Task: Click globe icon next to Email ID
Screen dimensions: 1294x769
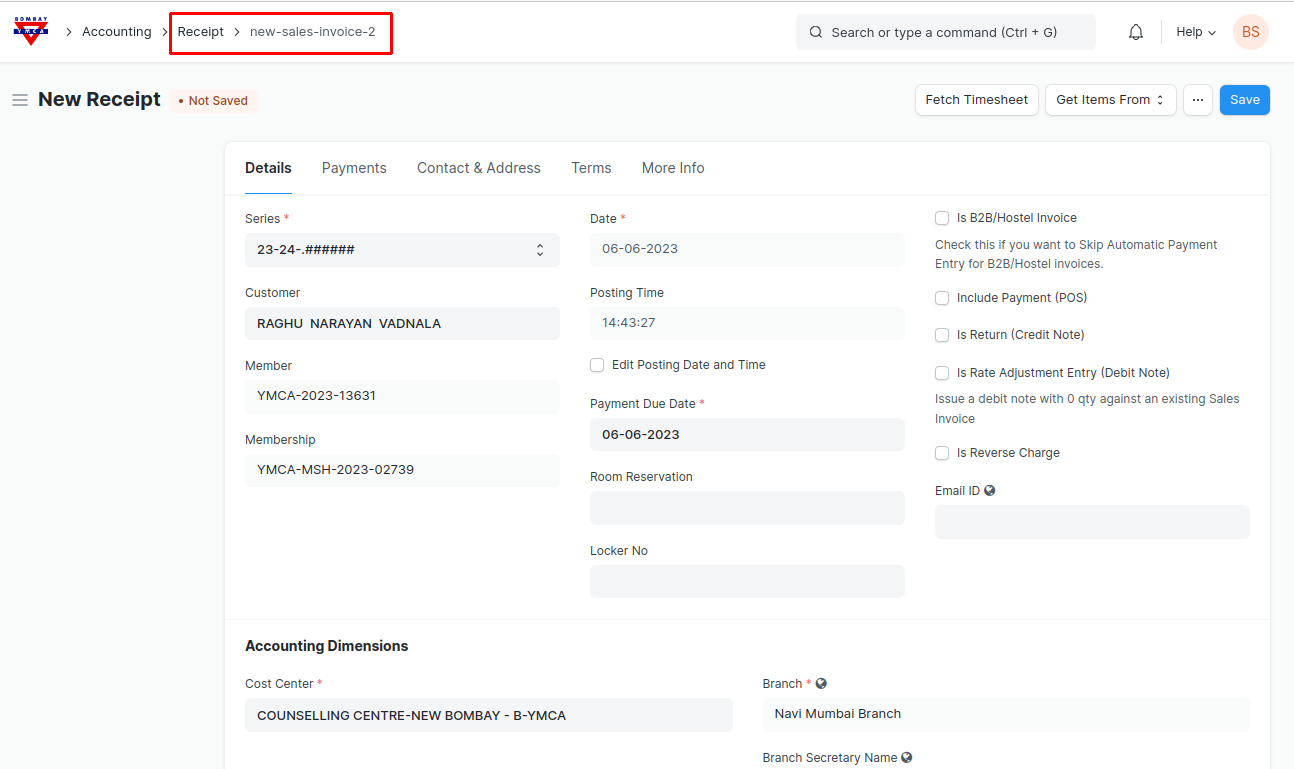Action: click(990, 491)
